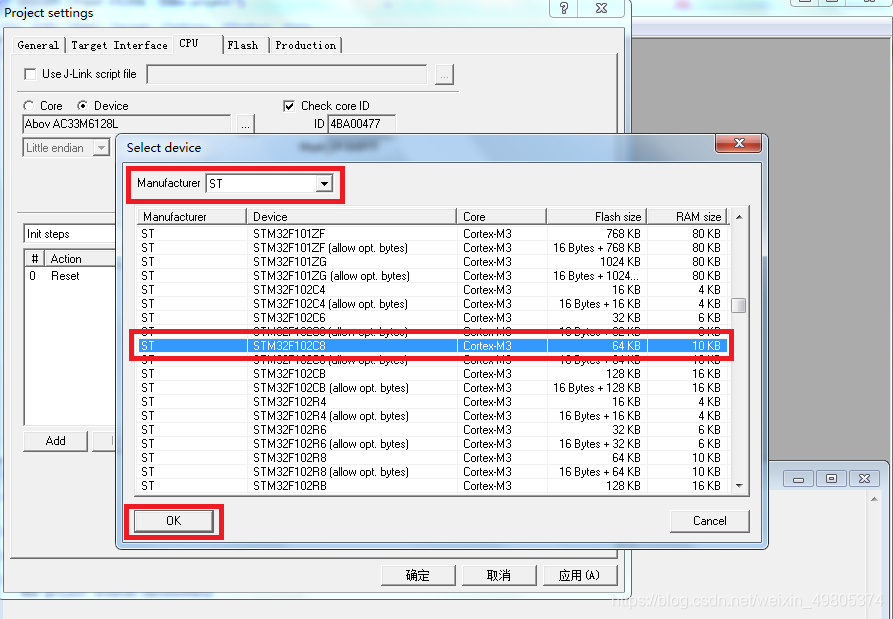Select the STM32F102R4 device row

pos(432,401)
